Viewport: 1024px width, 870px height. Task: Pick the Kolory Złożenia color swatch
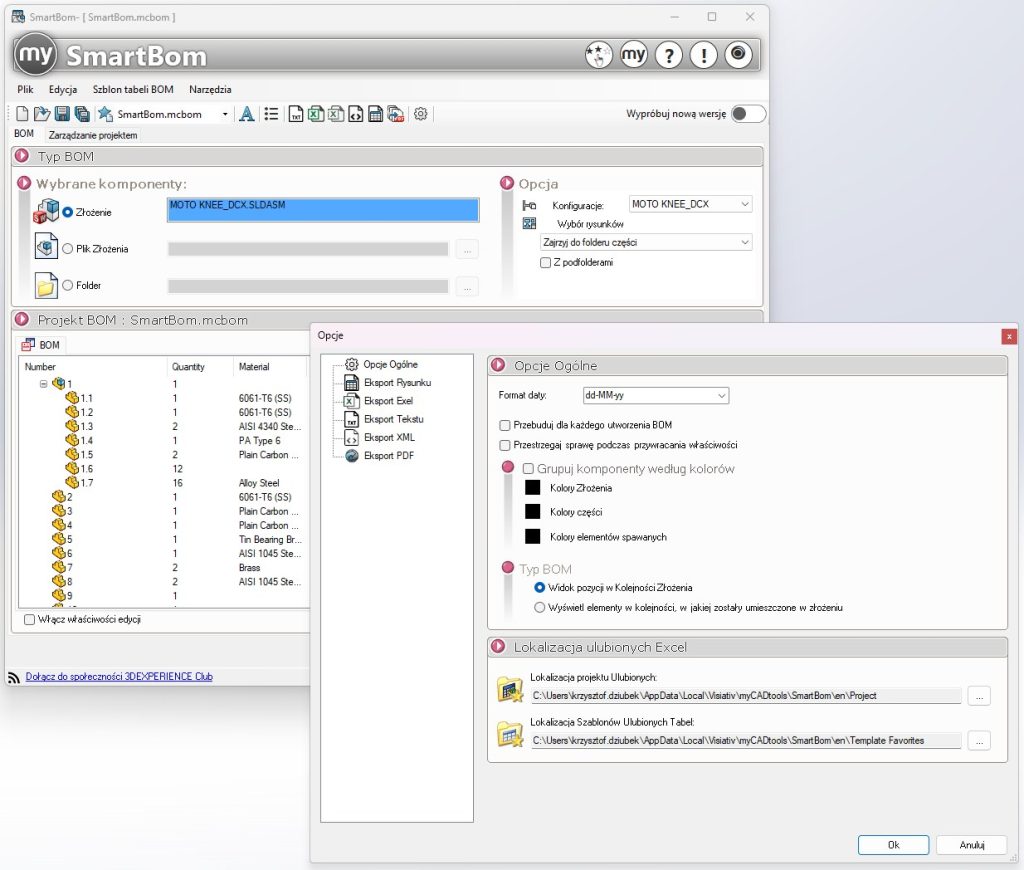(533, 487)
